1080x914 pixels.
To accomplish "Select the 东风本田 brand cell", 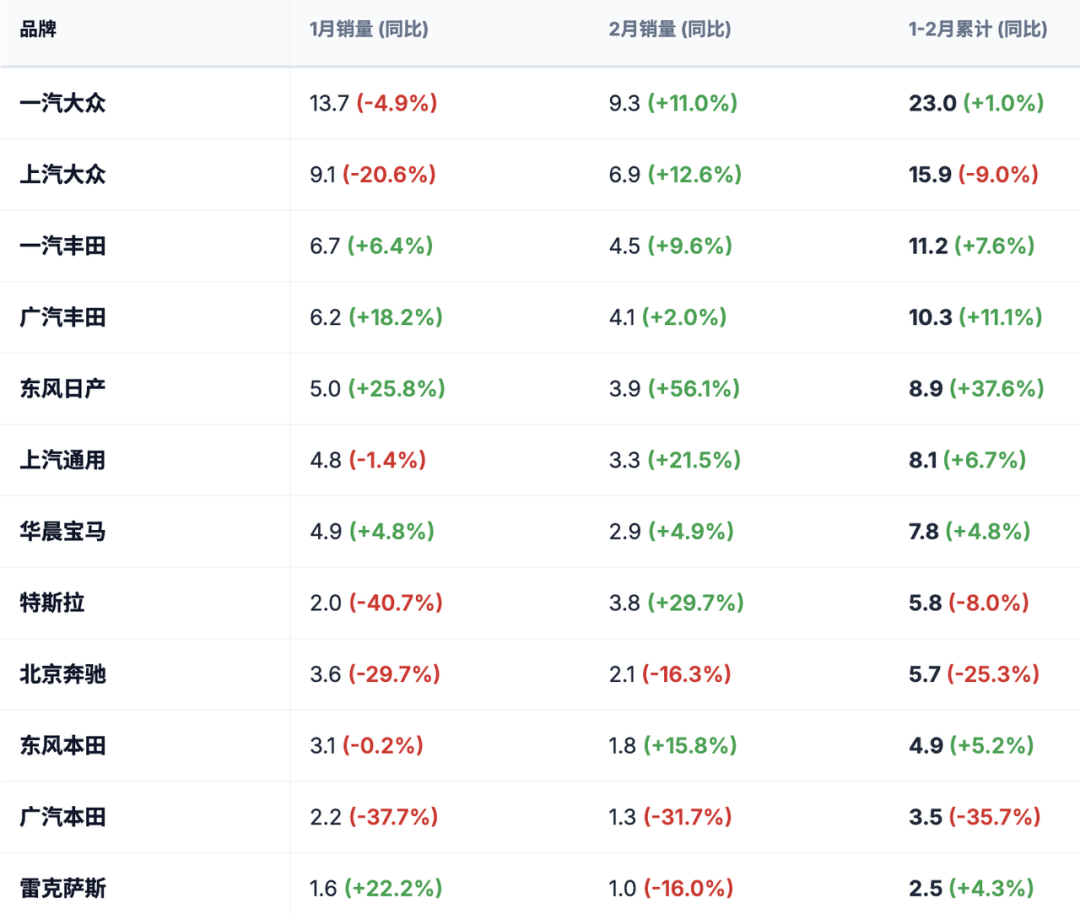I will (63, 745).
